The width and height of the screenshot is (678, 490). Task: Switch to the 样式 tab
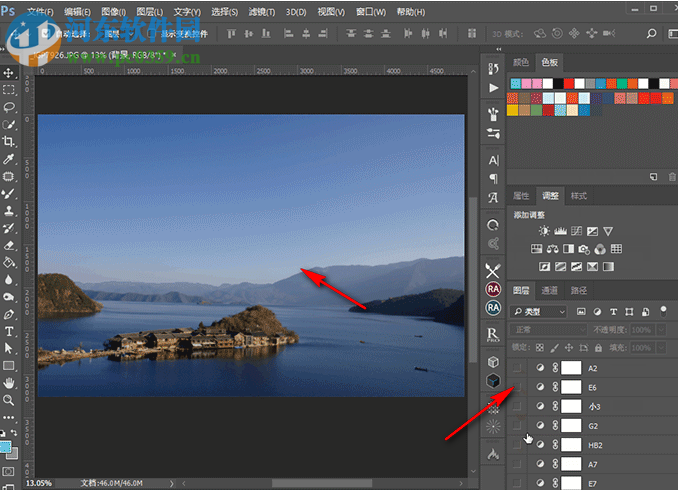pos(579,196)
